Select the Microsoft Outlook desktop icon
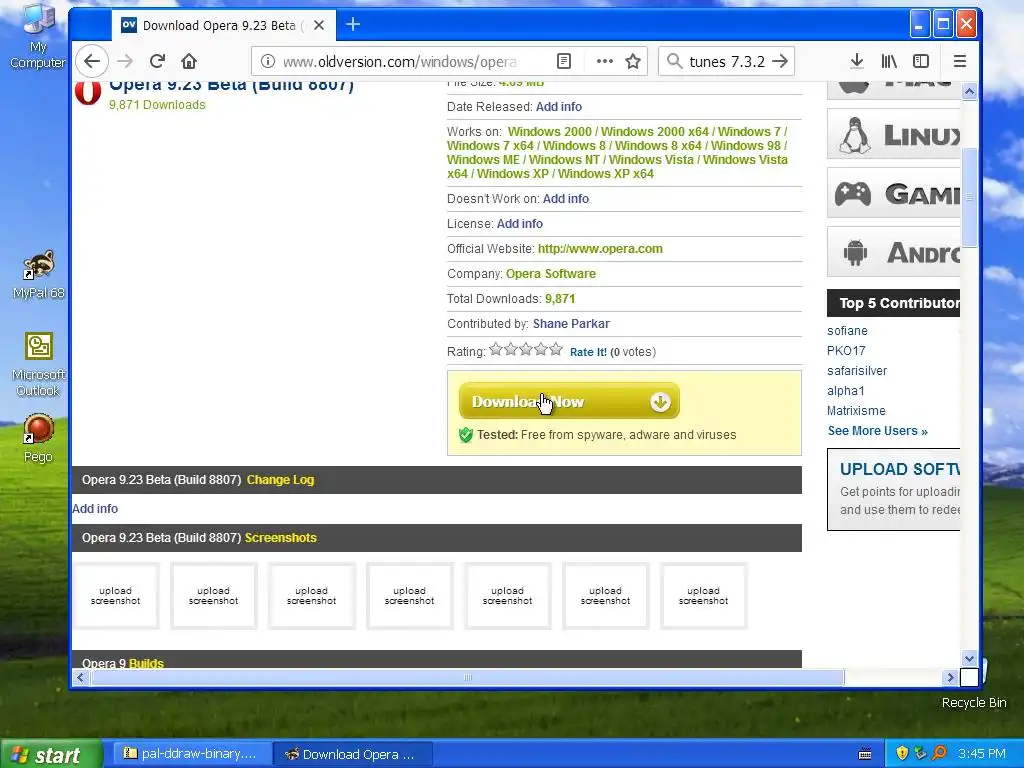Screen dimensions: 1024x768 pos(38,364)
